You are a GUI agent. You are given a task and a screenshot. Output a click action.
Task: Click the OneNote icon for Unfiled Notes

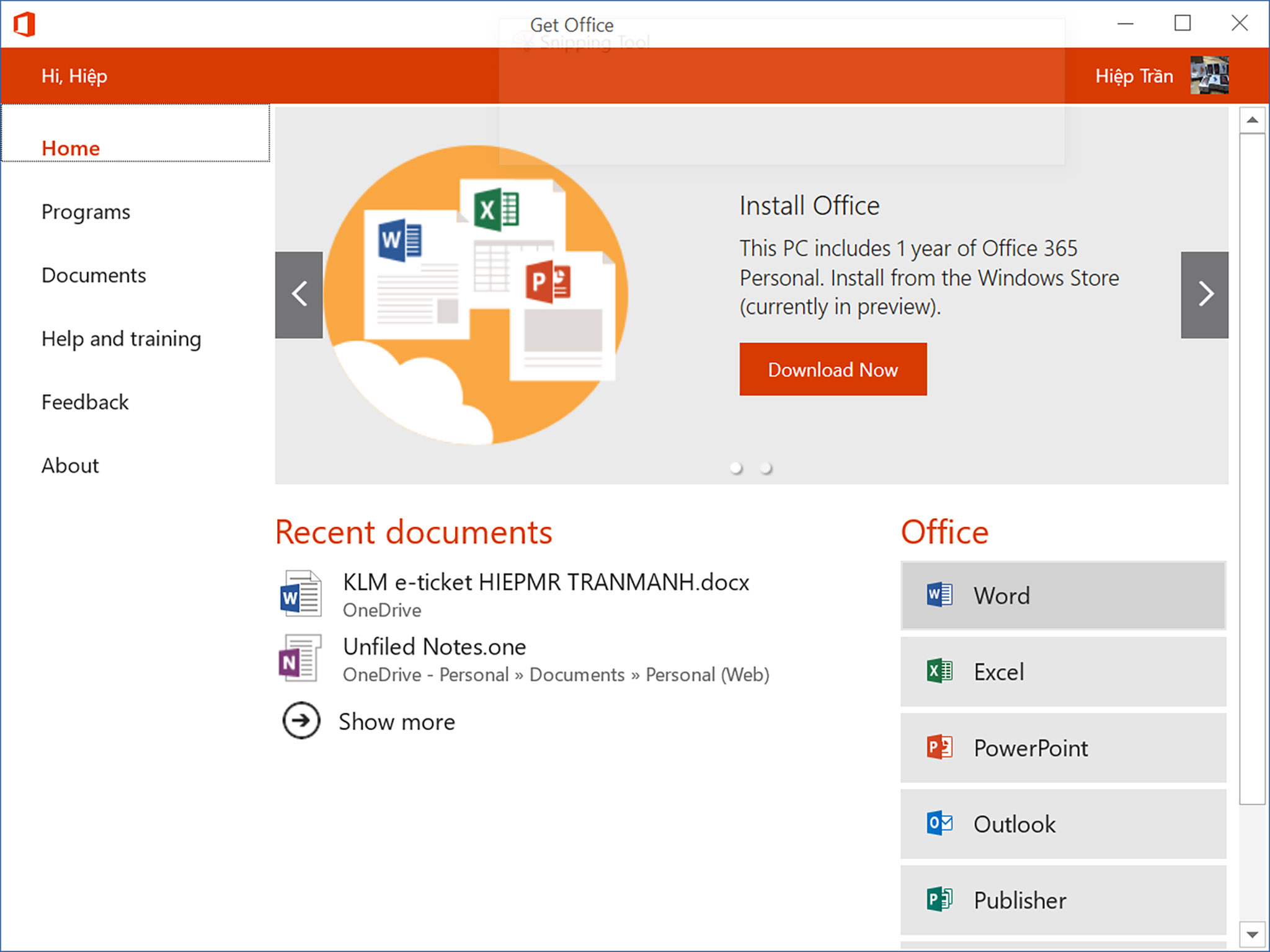click(300, 658)
